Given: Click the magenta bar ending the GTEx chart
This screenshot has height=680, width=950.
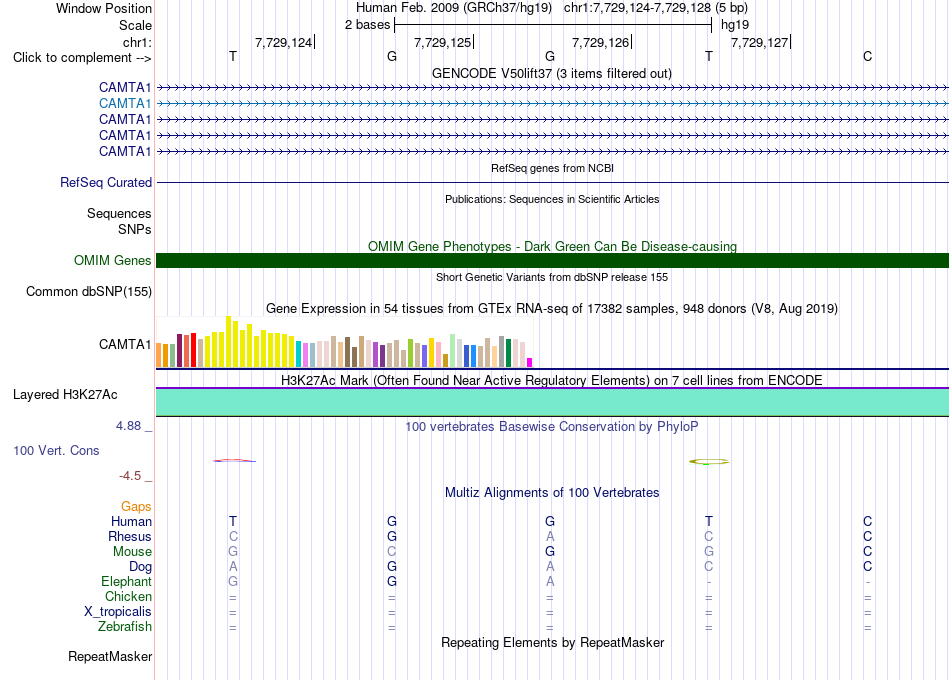Looking at the screenshot, I should pyautogui.click(x=530, y=362).
